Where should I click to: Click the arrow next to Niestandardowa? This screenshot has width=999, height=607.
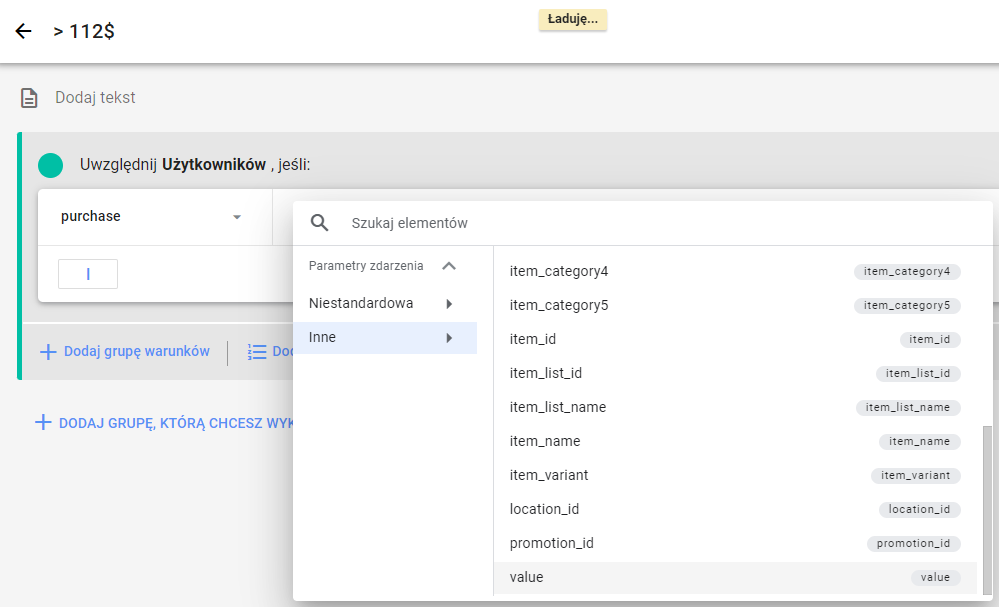tap(449, 304)
